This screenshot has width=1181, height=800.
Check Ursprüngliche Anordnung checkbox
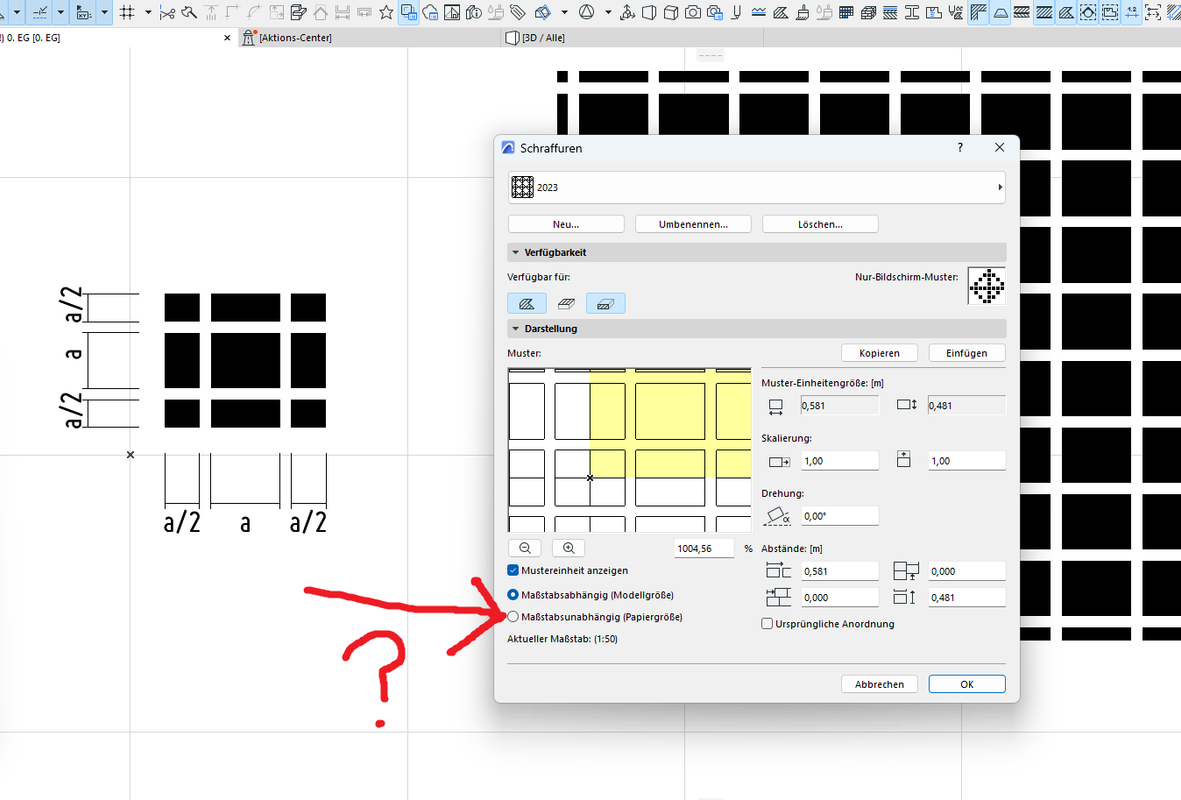click(767, 624)
